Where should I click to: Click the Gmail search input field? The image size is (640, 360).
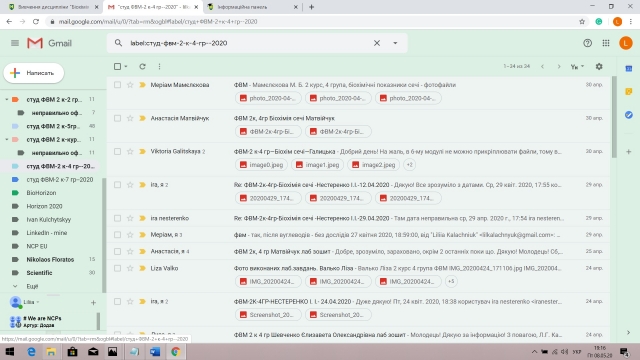click(x=249, y=43)
